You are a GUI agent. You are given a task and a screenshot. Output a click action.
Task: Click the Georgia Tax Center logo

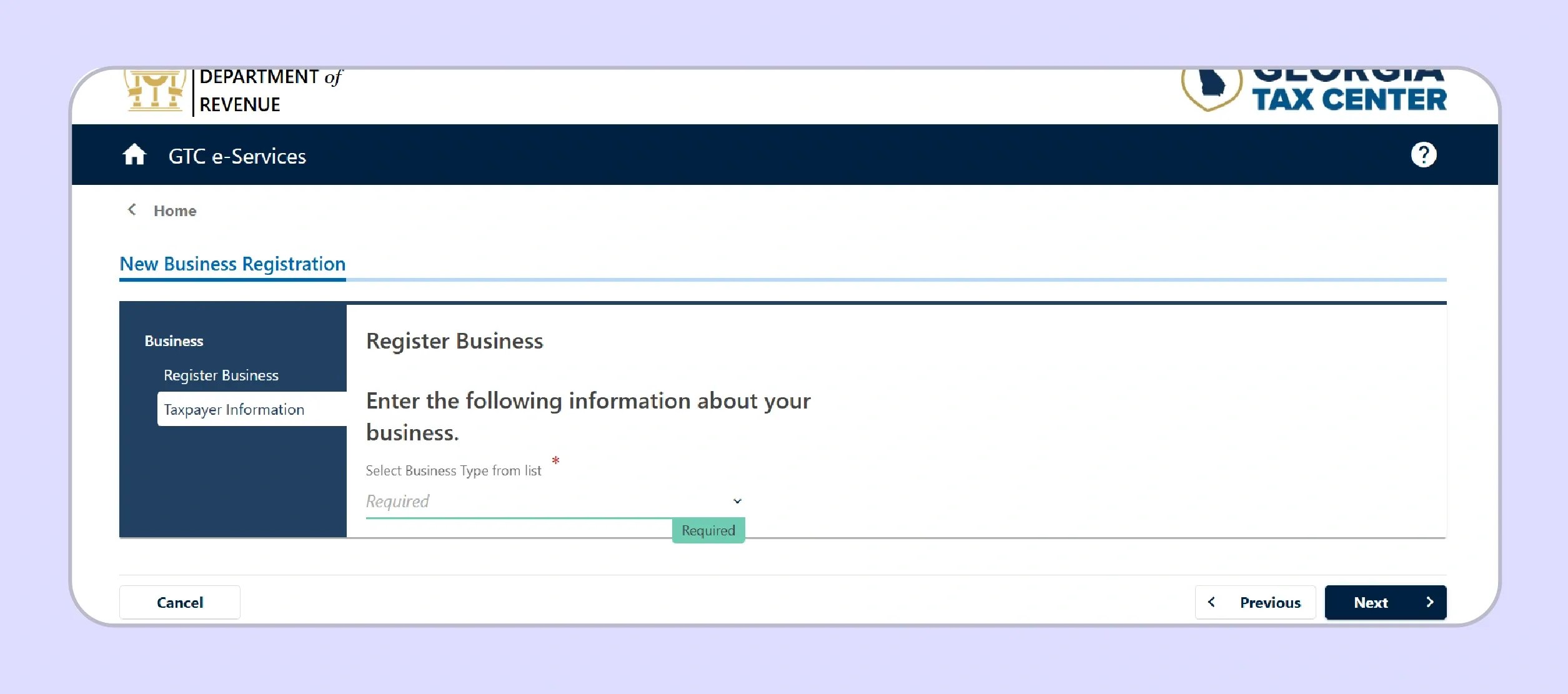[1313, 91]
